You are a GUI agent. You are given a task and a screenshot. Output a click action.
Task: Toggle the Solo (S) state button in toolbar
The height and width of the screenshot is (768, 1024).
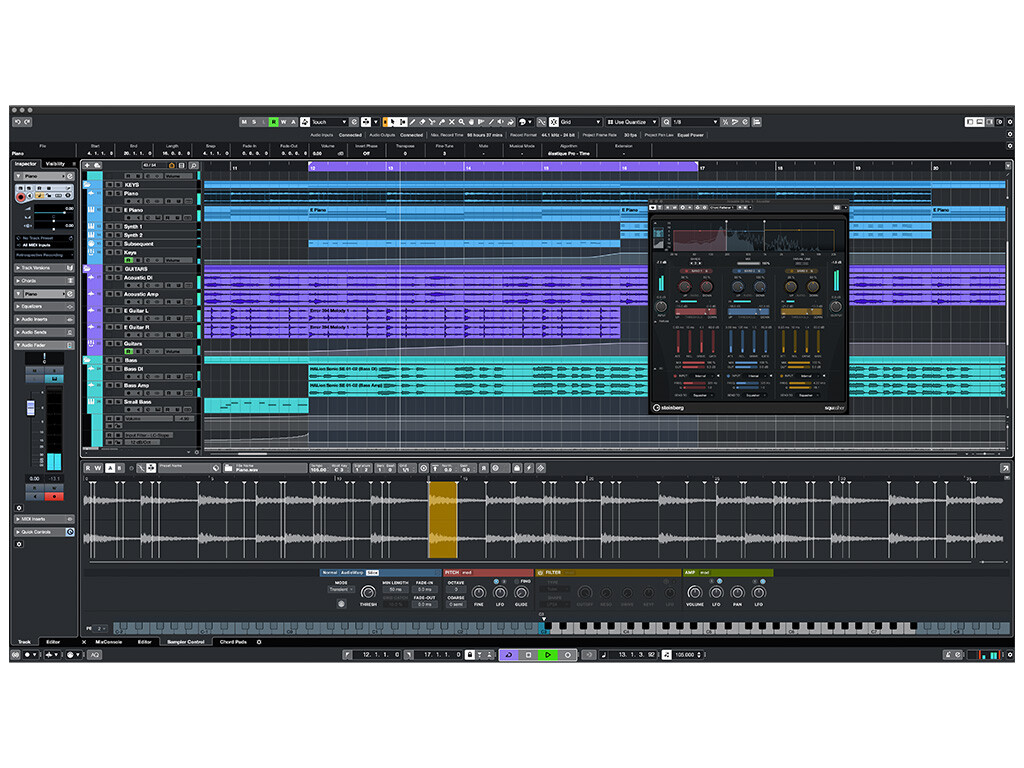(254, 122)
